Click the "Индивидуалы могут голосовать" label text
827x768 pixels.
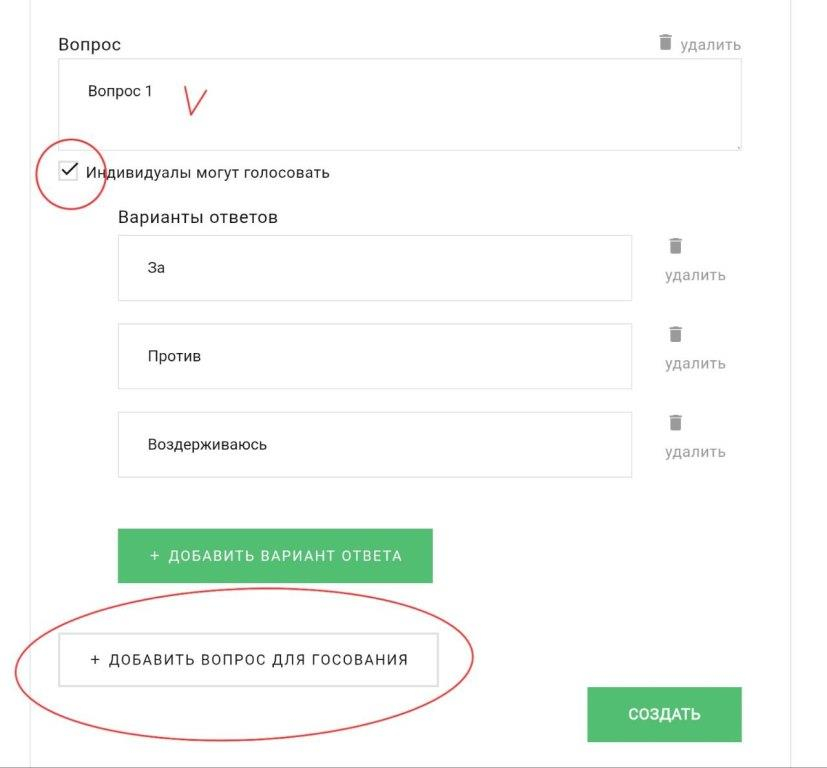(x=208, y=172)
